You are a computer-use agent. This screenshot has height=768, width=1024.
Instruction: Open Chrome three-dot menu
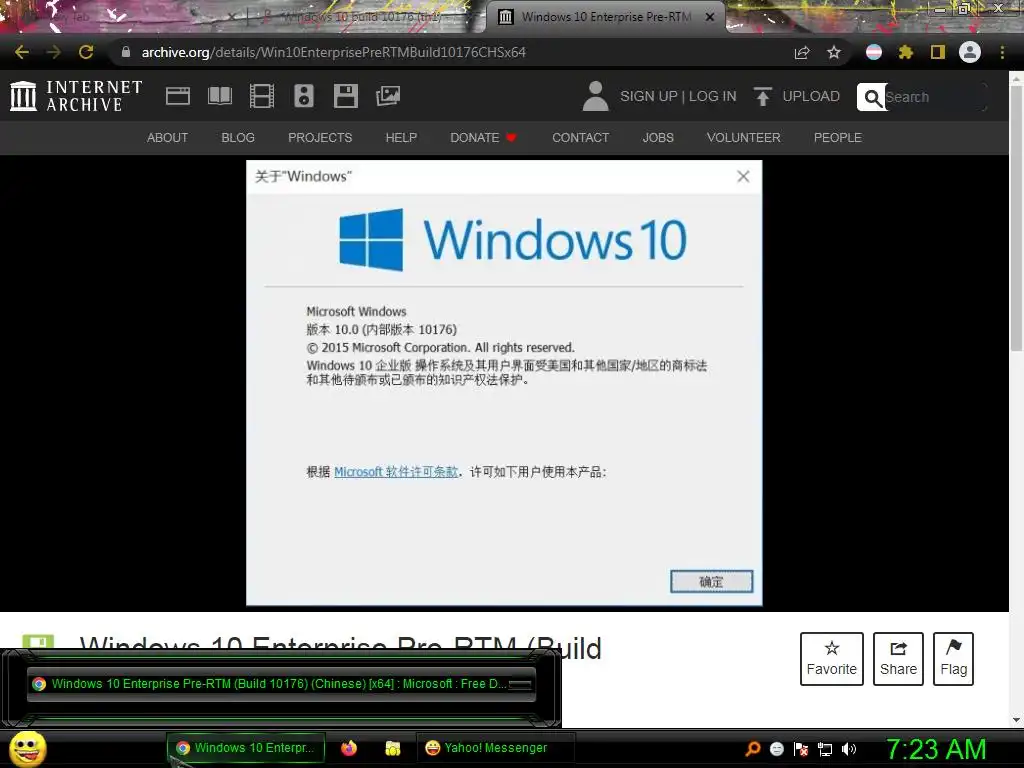(x=1002, y=52)
